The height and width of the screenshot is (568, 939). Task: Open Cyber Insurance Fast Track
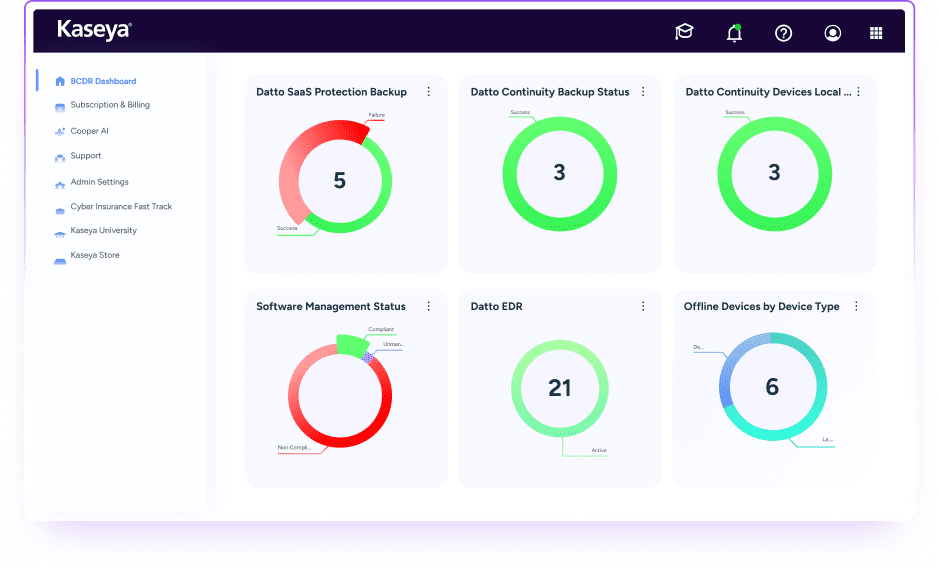pos(121,206)
